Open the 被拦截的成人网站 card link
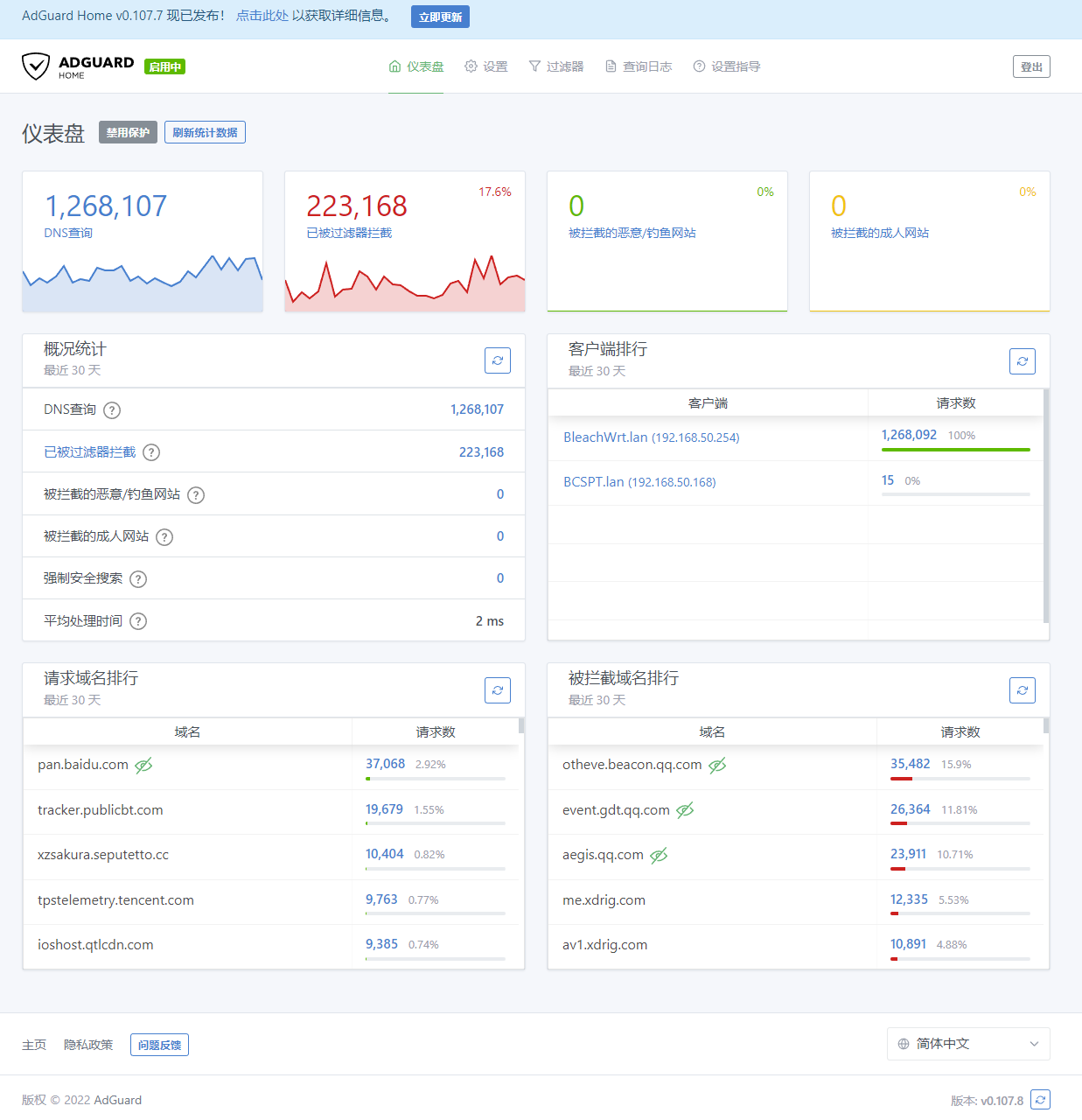Screen dimensions: 1082x1120 (x=880, y=233)
